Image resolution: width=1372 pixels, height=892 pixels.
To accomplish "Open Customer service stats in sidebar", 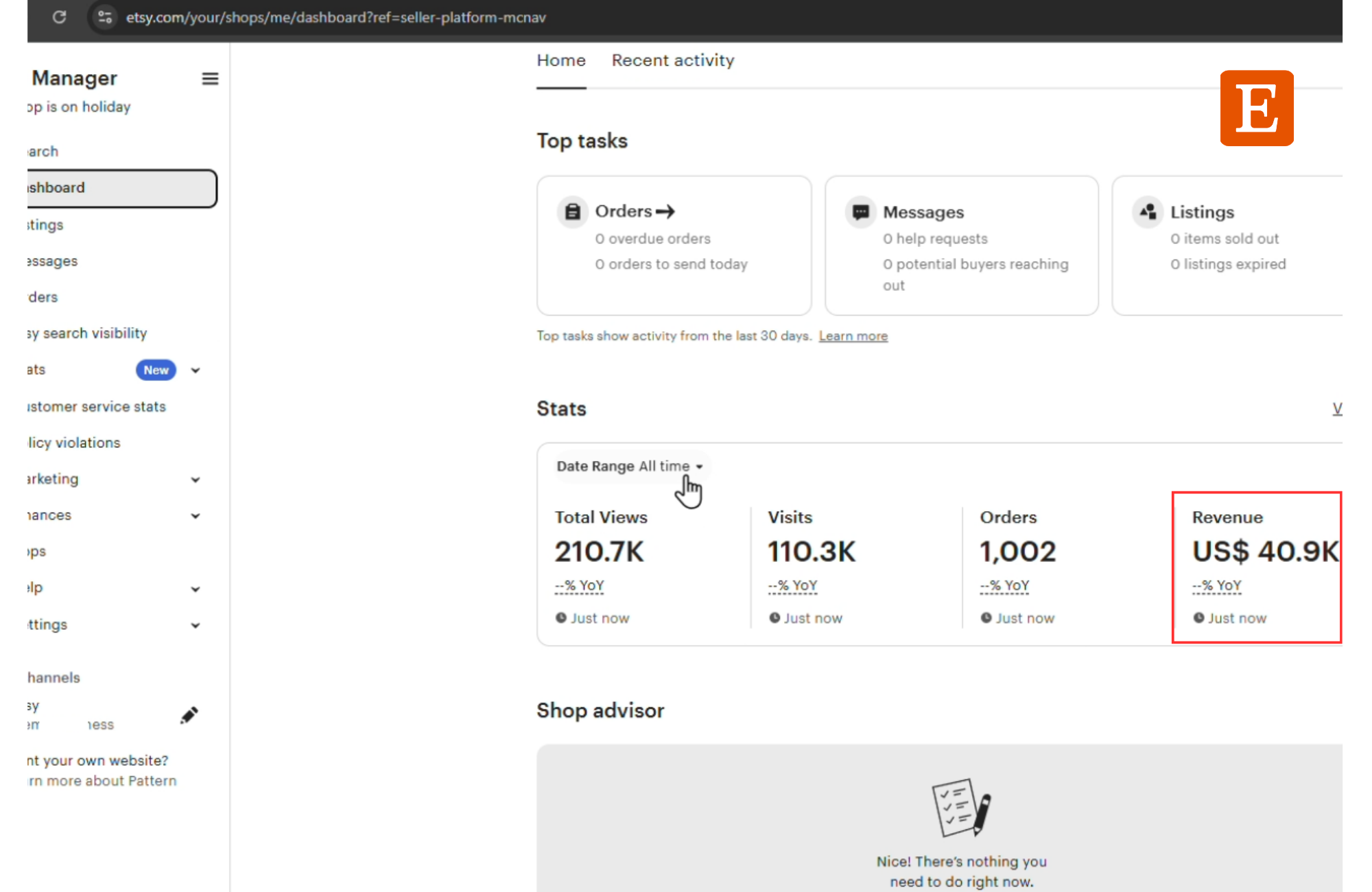I will coord(97,406).
